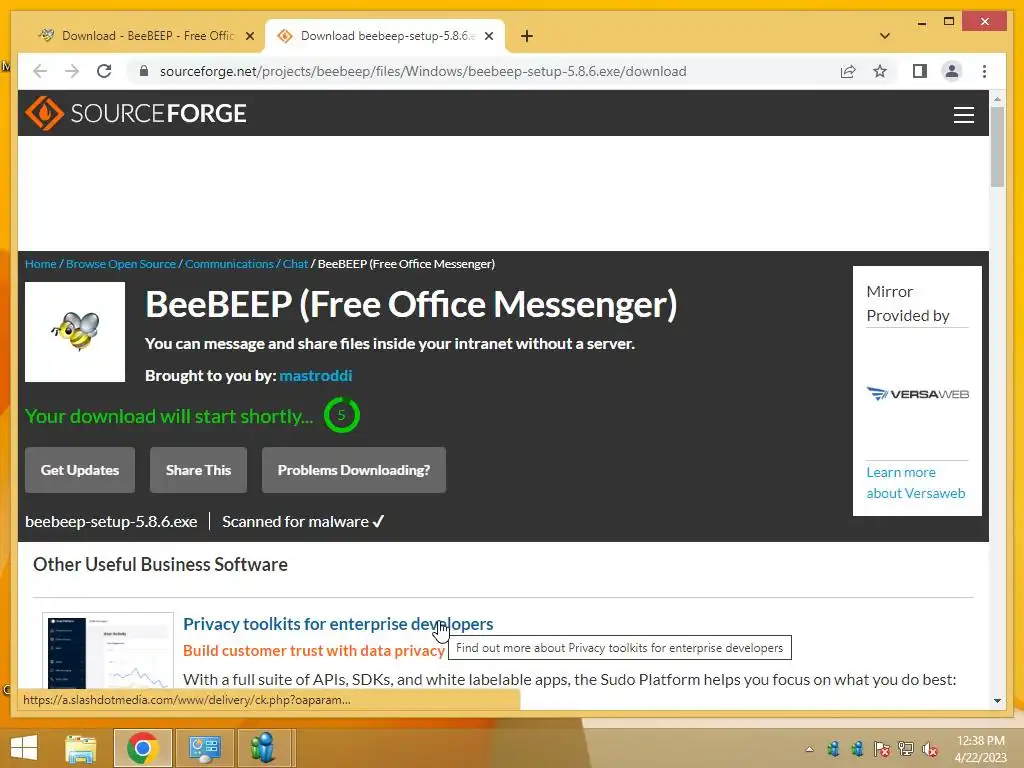Open the Control Panel taskbar icon
The height and width of the screenshot is (768, 1024).
(204, 748)
